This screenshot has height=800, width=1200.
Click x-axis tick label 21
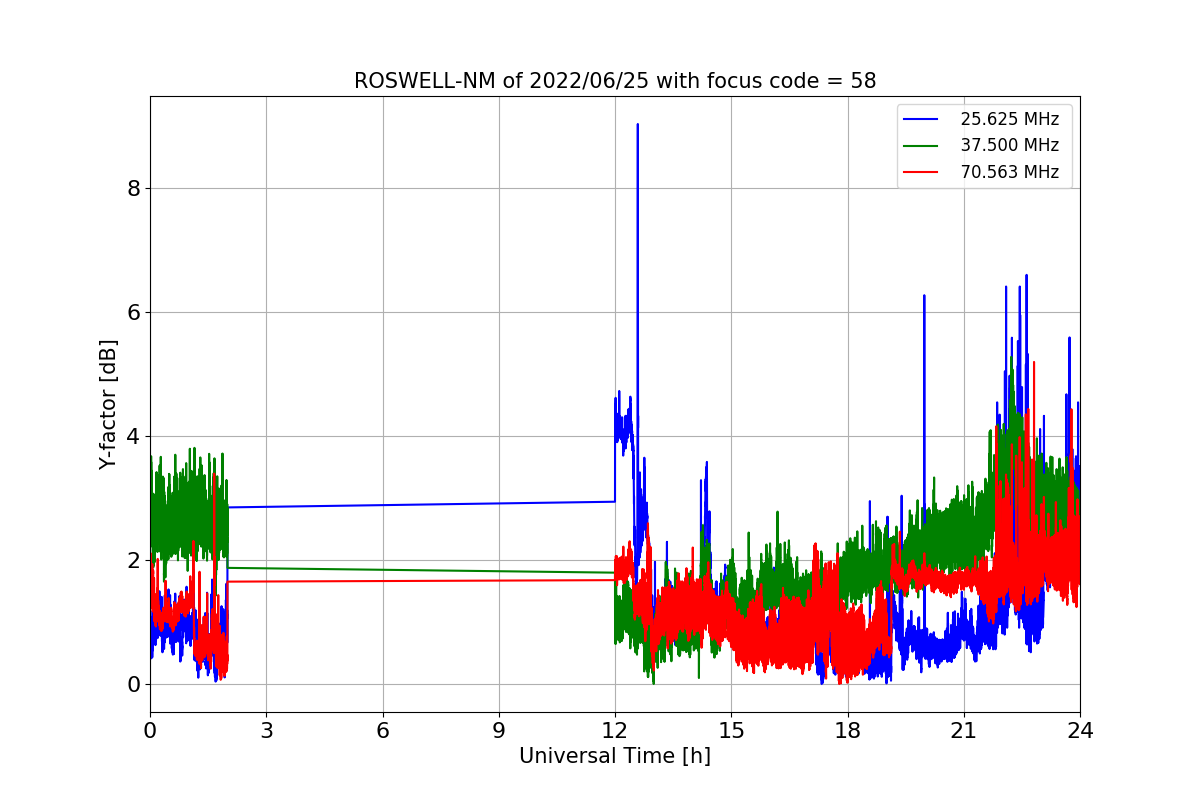pyautogui.click(x=964, y=730)
